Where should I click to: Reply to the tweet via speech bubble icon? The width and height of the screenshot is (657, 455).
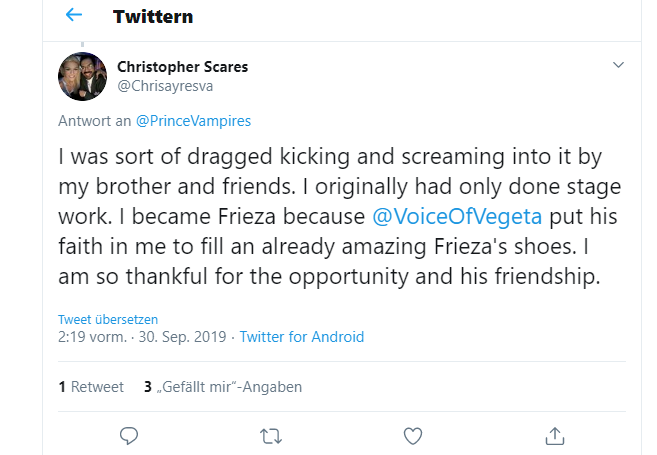point(129,436)
